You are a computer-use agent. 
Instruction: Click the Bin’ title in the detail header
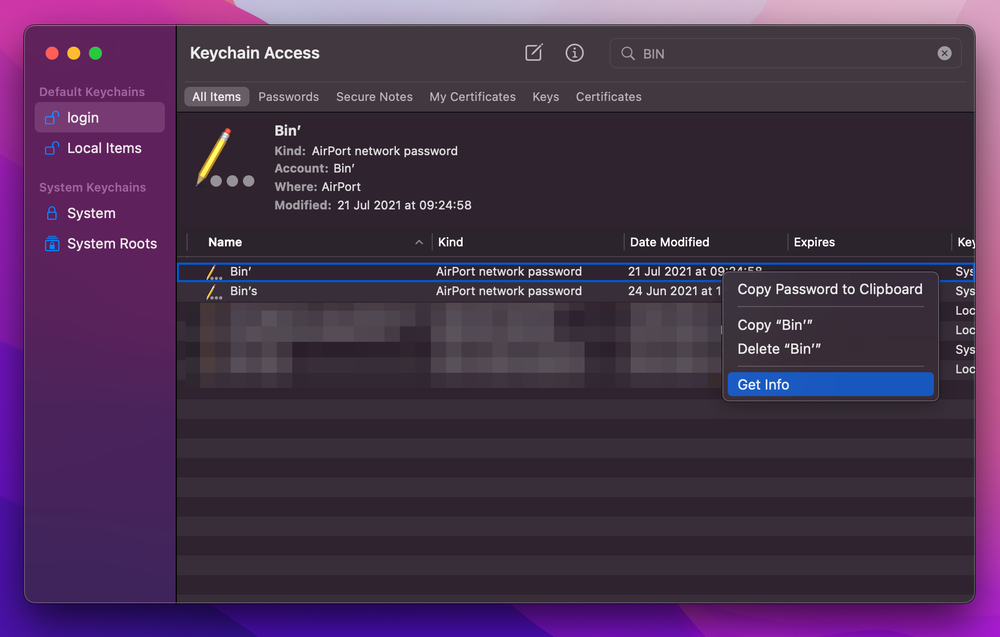(x=288, y=131)
